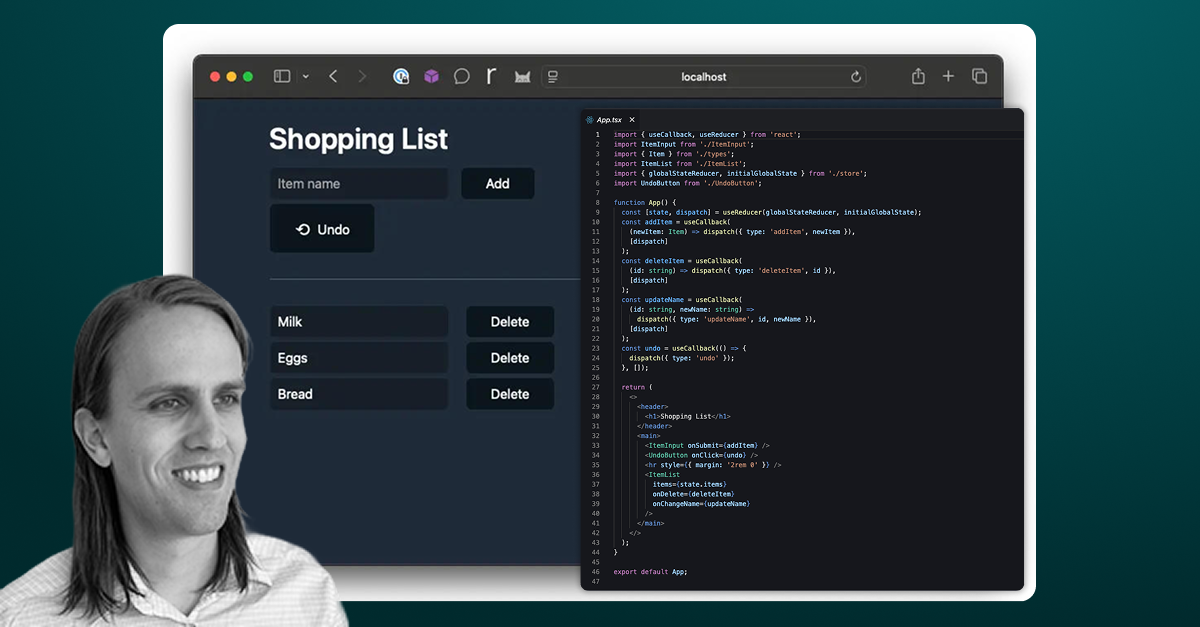
Task: Open a new browser tab
Action: pyautogui.click(x=948, y=77)
